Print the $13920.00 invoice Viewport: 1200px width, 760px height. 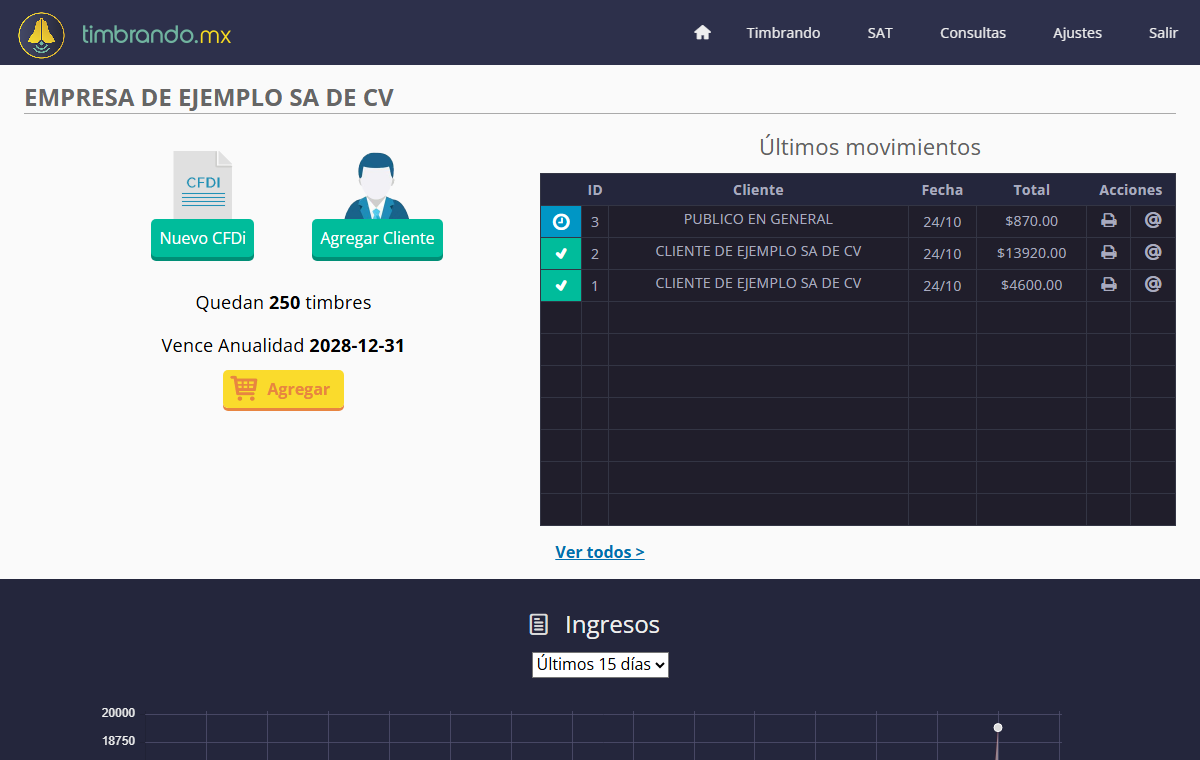pos(1109,253)
